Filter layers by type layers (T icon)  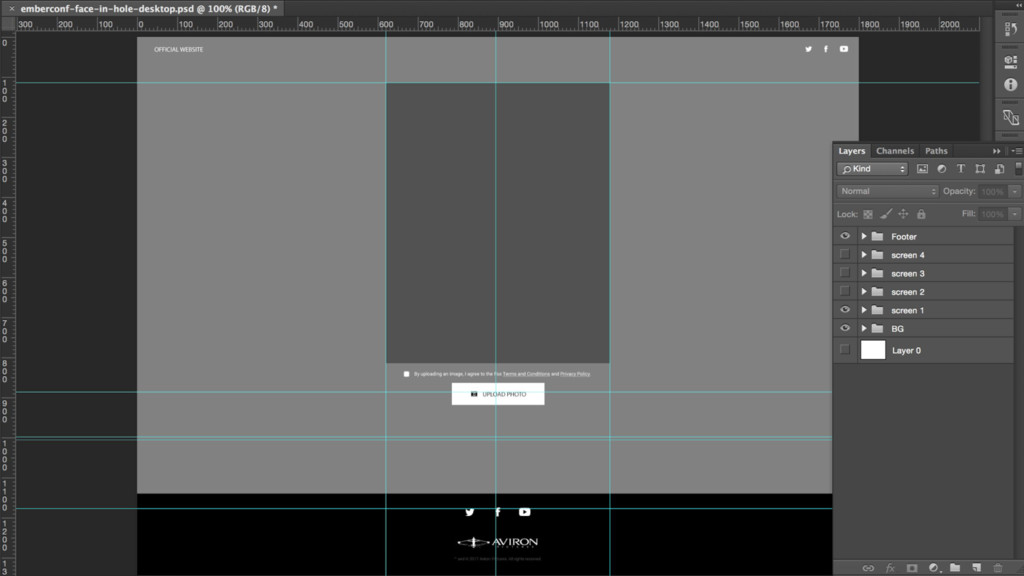coord(961,169)
